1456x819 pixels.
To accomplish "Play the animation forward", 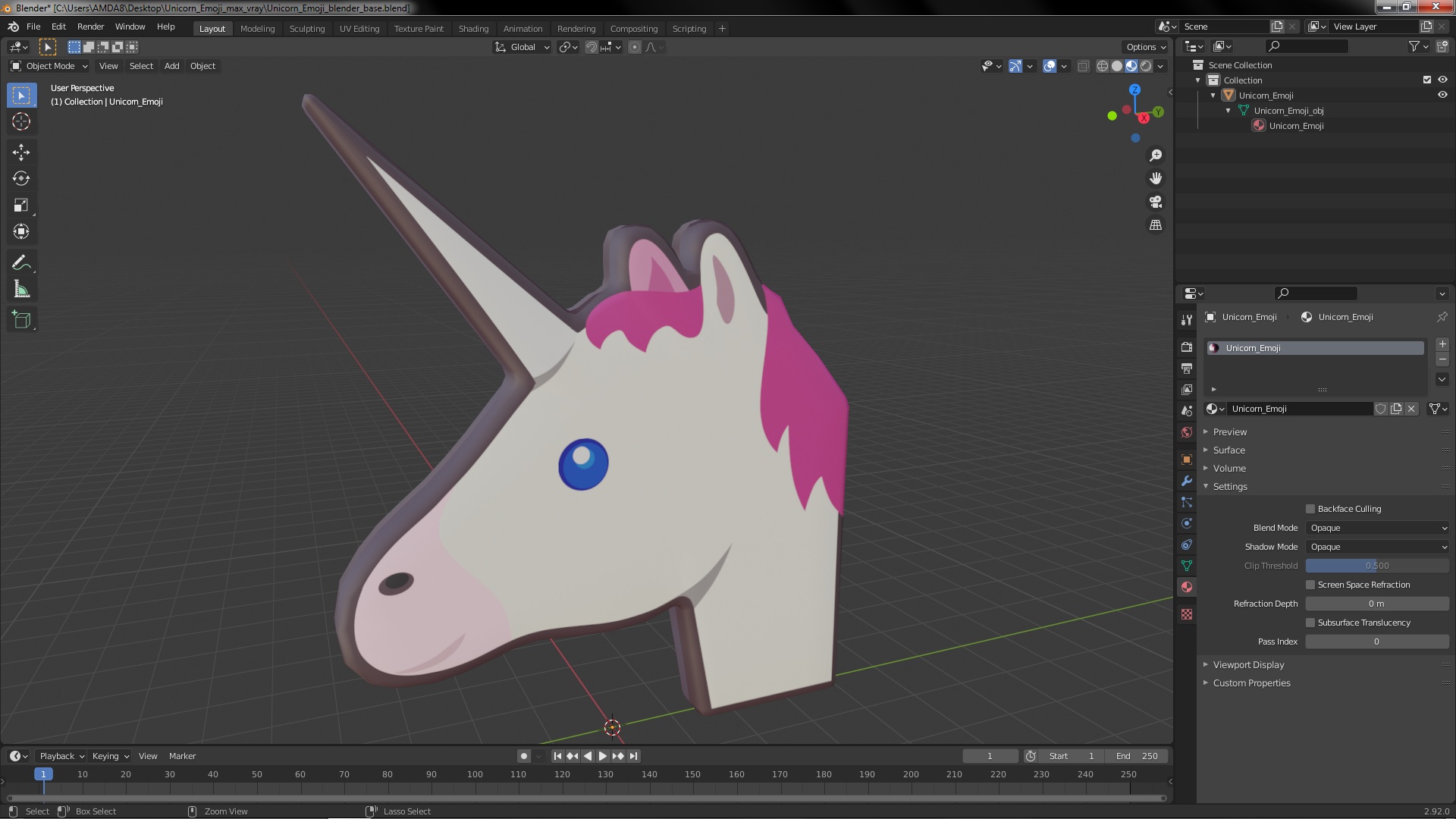I will (x=603, y=756).
